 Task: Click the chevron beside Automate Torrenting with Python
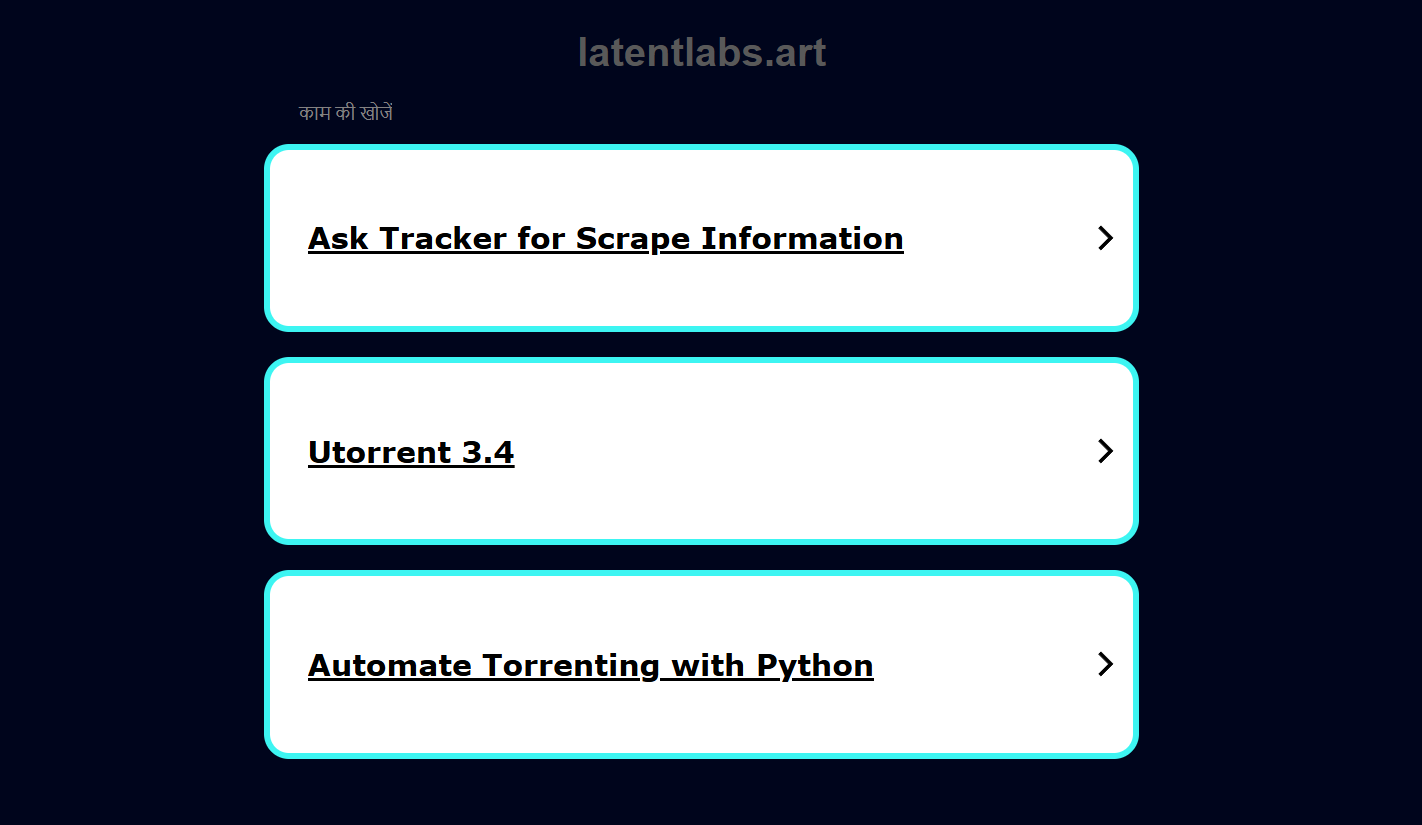[1105, 664]
